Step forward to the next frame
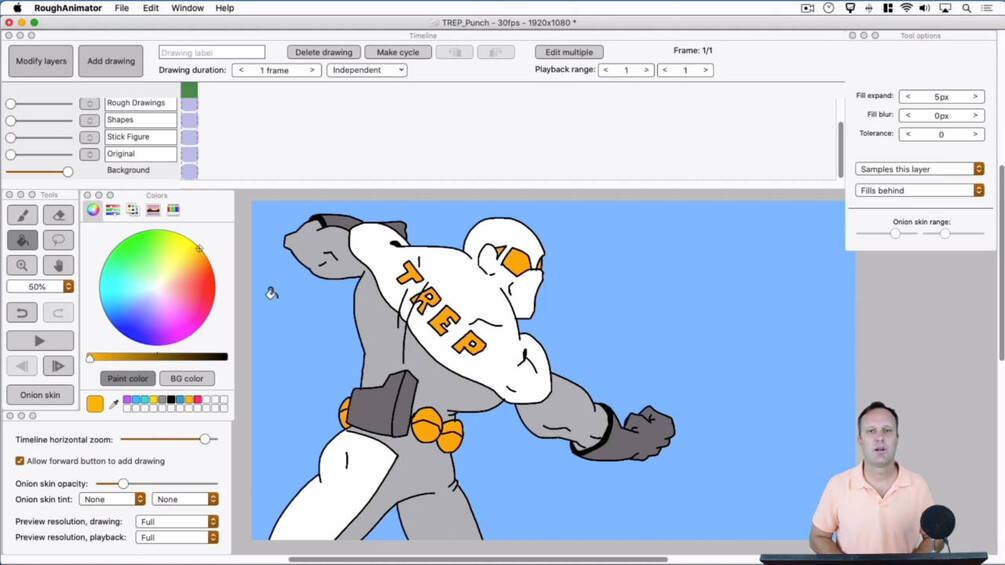 (58, 366)
